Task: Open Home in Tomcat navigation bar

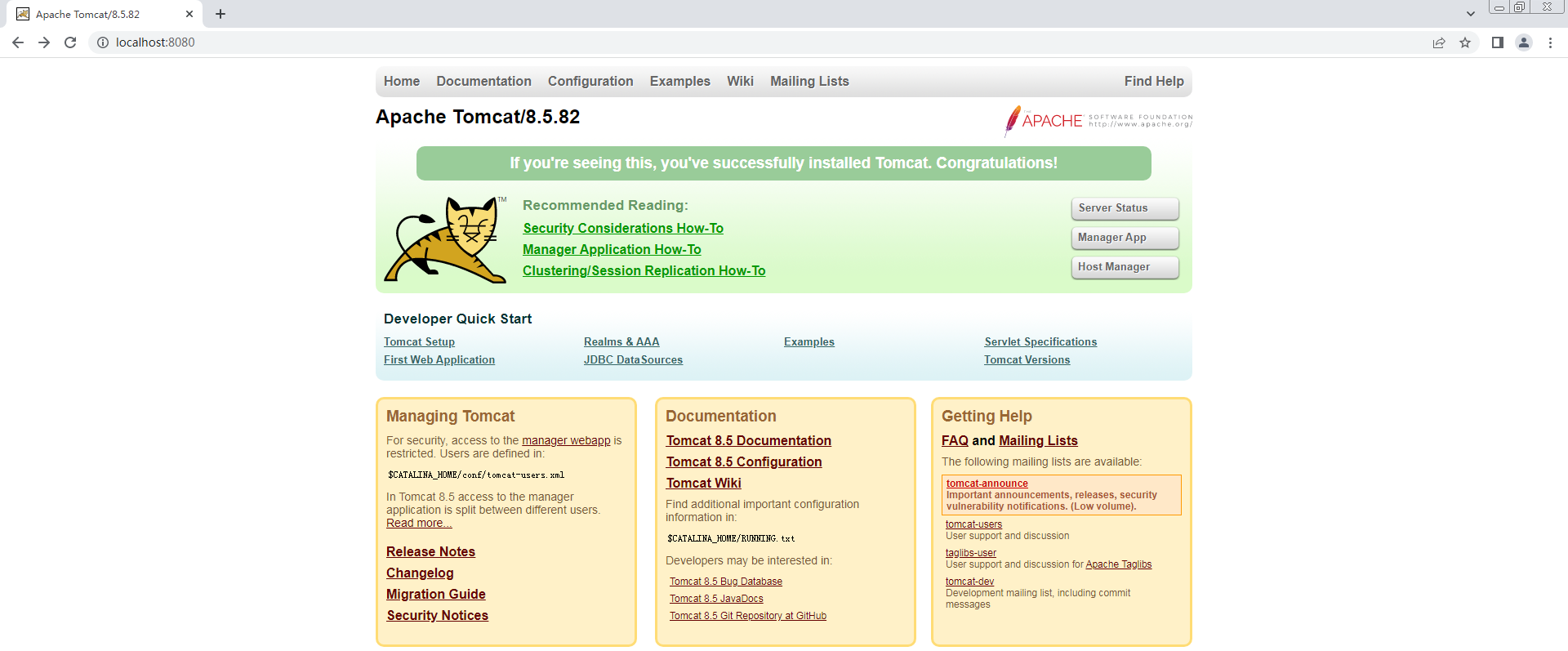Action: pos(402,81)
